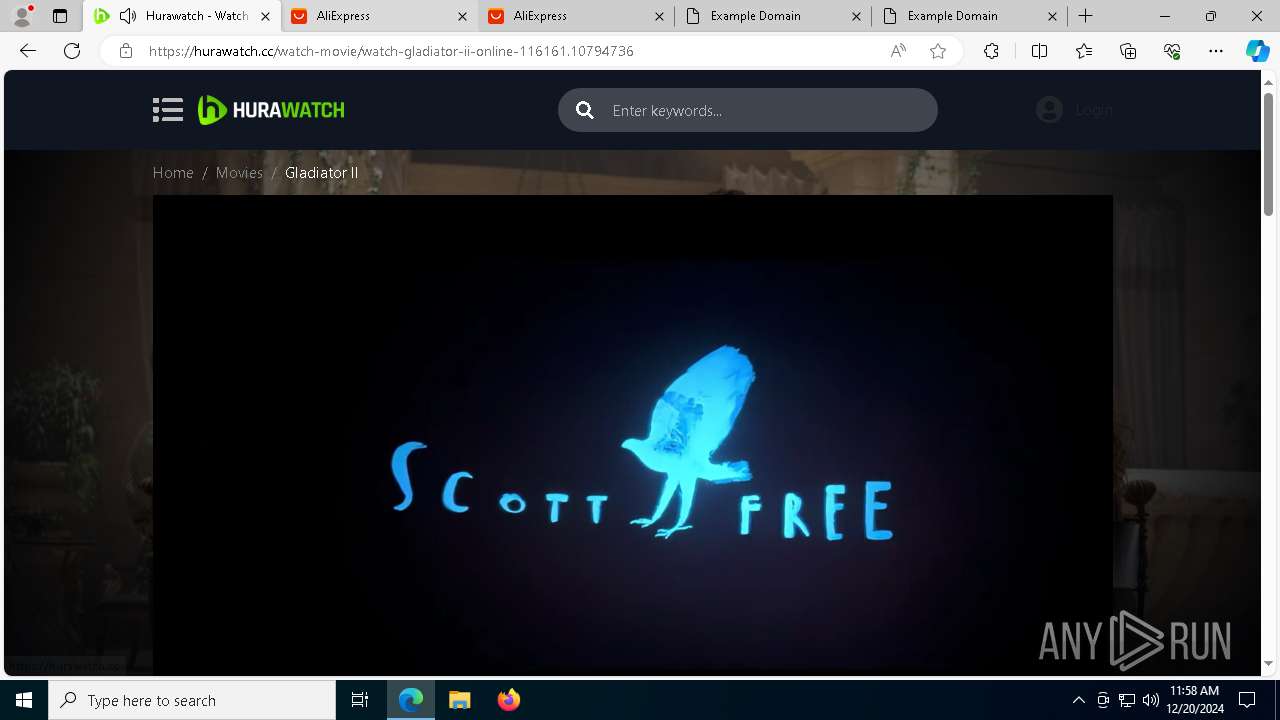The height and width of the screenshot is (720, 1280).
Task: Close the first Example Domain tab
Action: pos(856,16)
